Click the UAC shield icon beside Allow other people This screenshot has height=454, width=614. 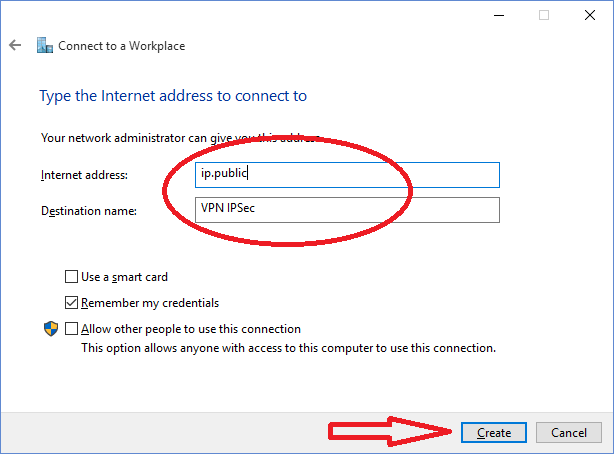click(51, 329)
